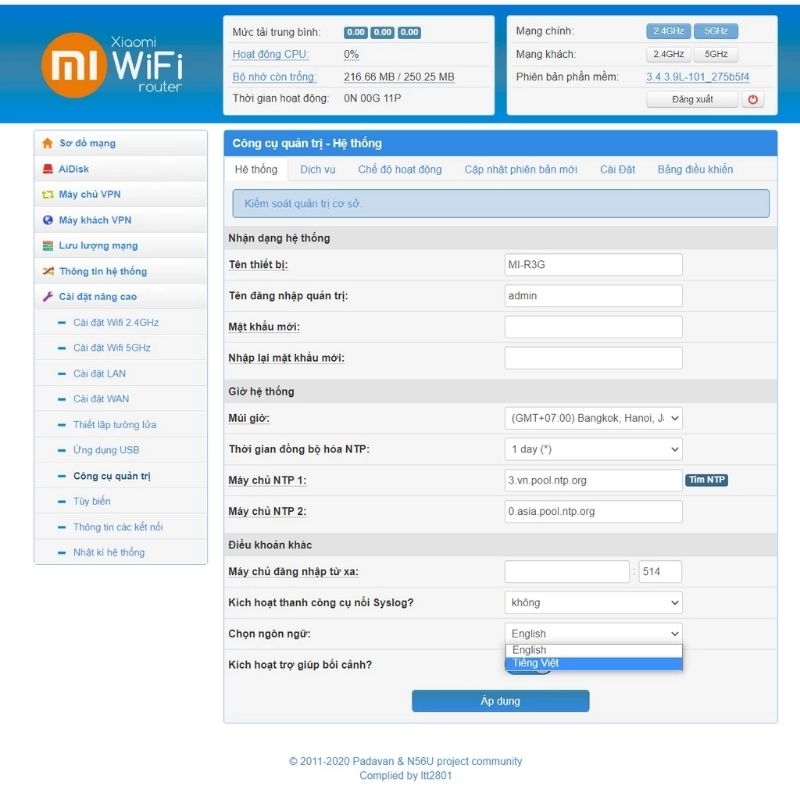Screen dimensions: 800x800
Task: Open the Múi giờ timezone dropdown
Action: tap(593, 418)
